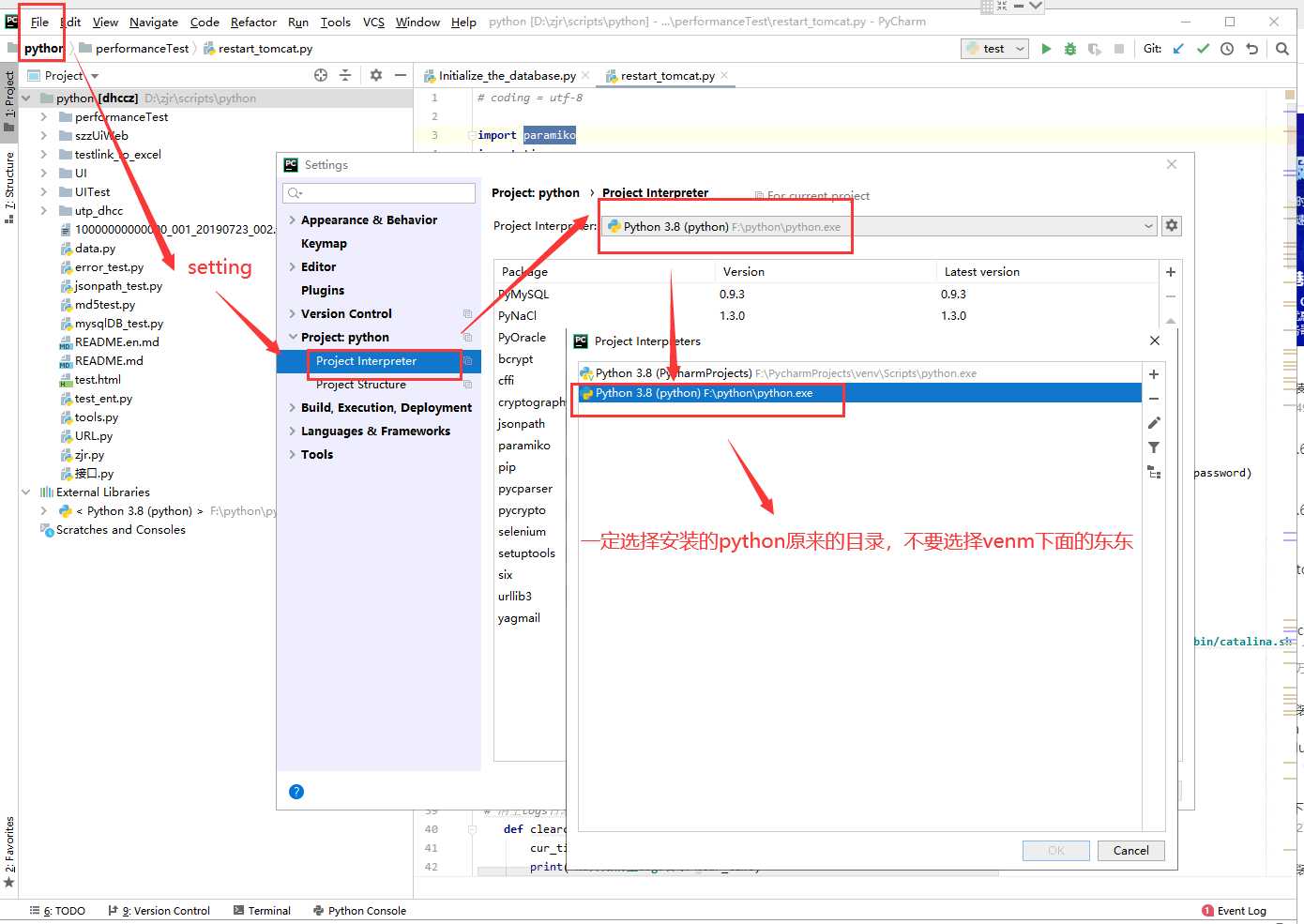Switch to restart_tomcat.py editor tab
Image resolution: width=1304 pixels, height=924 pixels.
pos(667,76)
